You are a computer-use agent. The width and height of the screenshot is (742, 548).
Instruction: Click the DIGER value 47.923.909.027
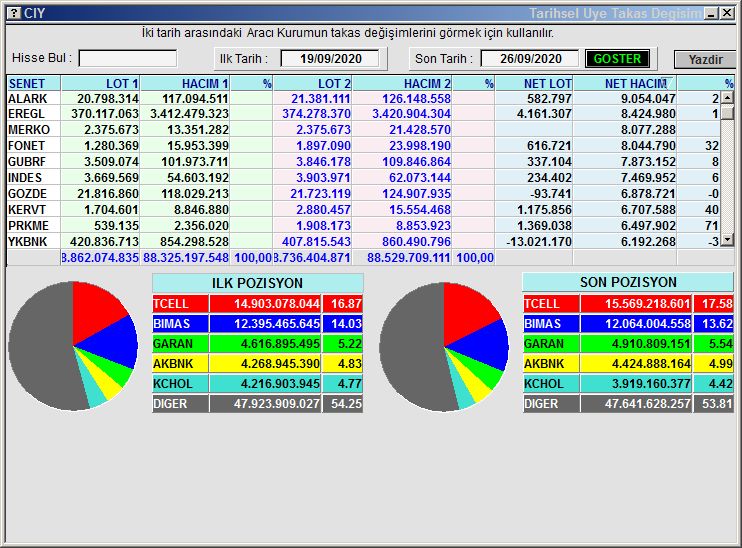[x=277, y=404]
